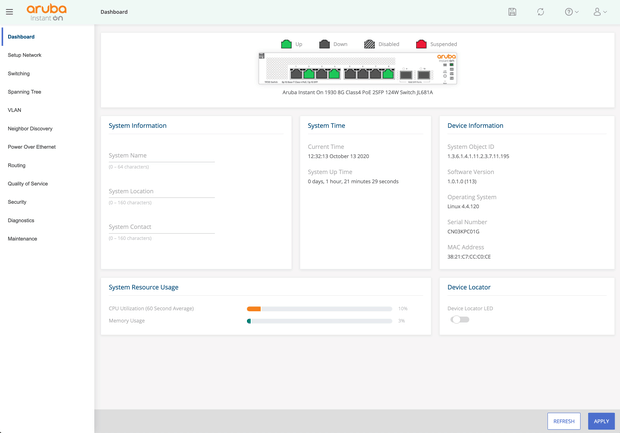This screenshot has height=433, width=620.
Task: Select port 7 on the switch image
Action: (375, 73)
